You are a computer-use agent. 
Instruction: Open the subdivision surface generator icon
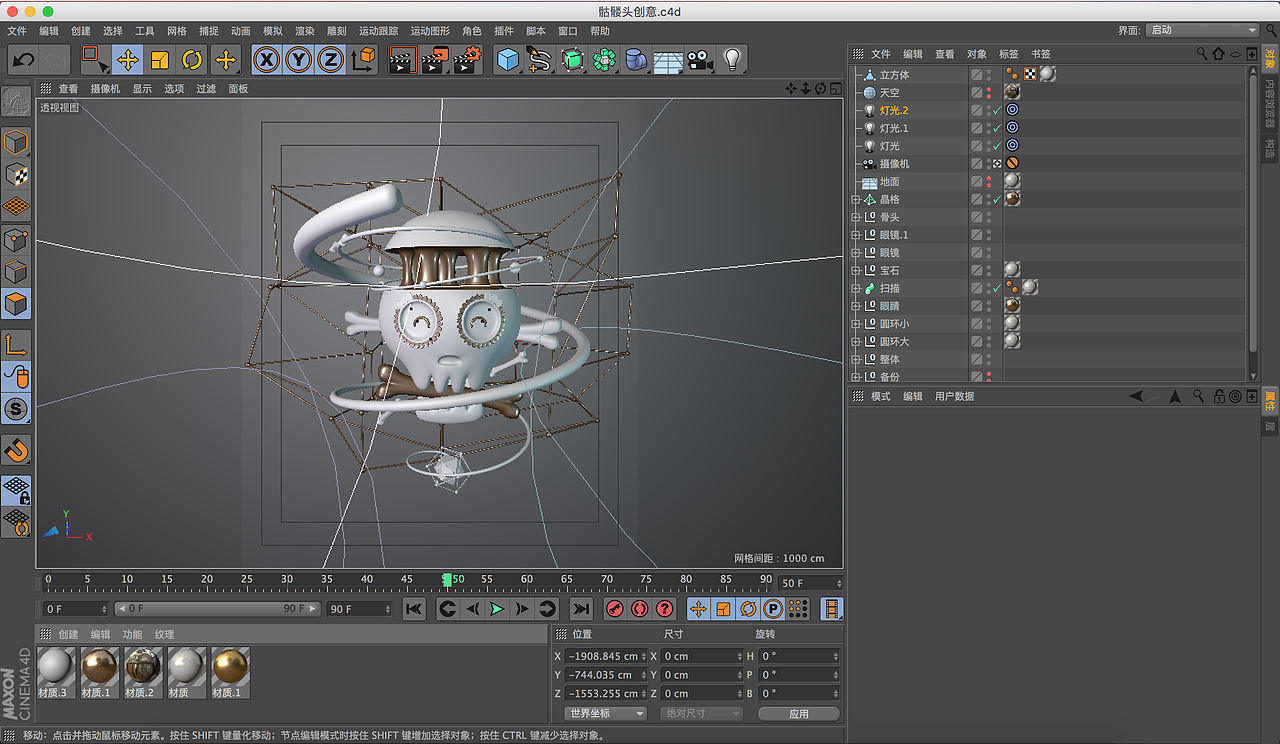coord(572,60)
